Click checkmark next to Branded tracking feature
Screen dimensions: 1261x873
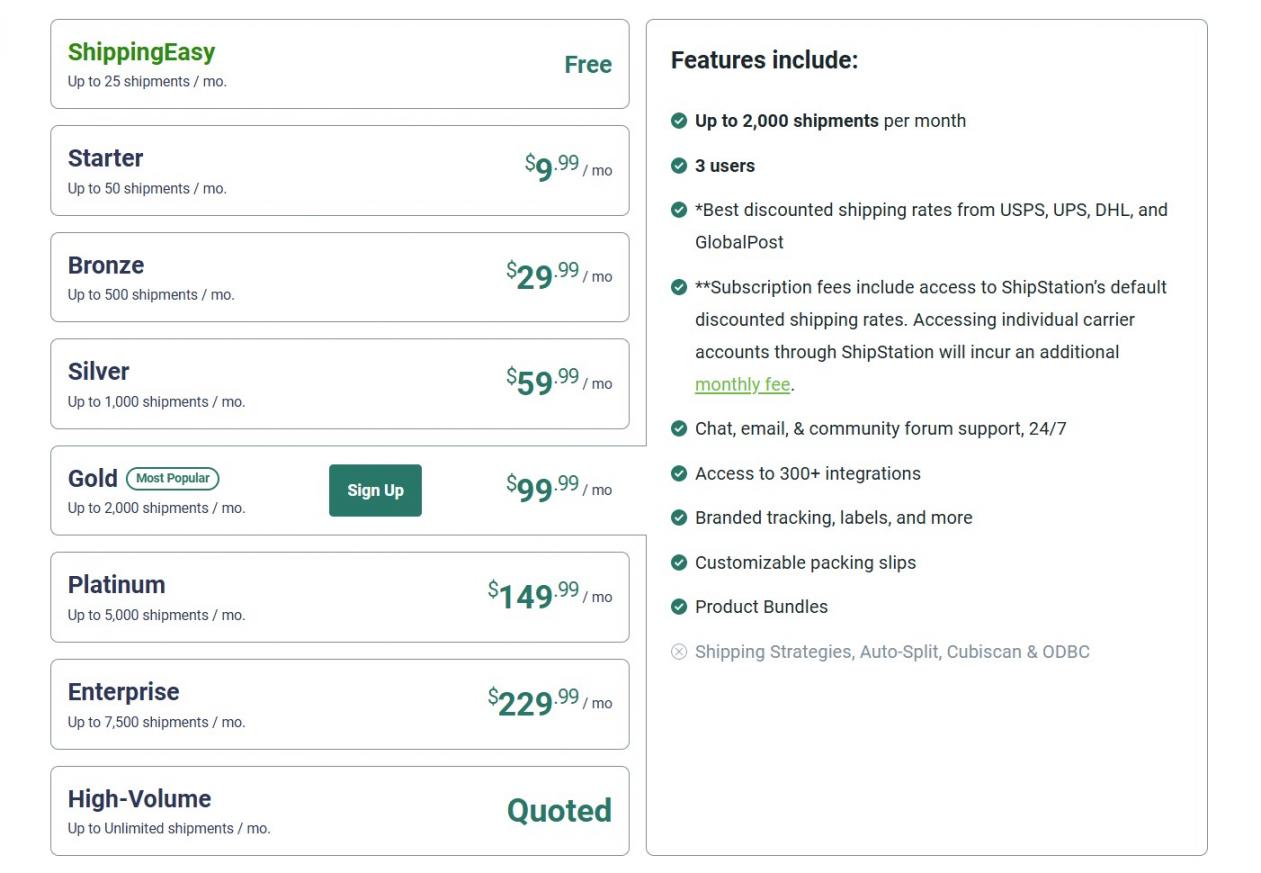click(x=679, y=518)
